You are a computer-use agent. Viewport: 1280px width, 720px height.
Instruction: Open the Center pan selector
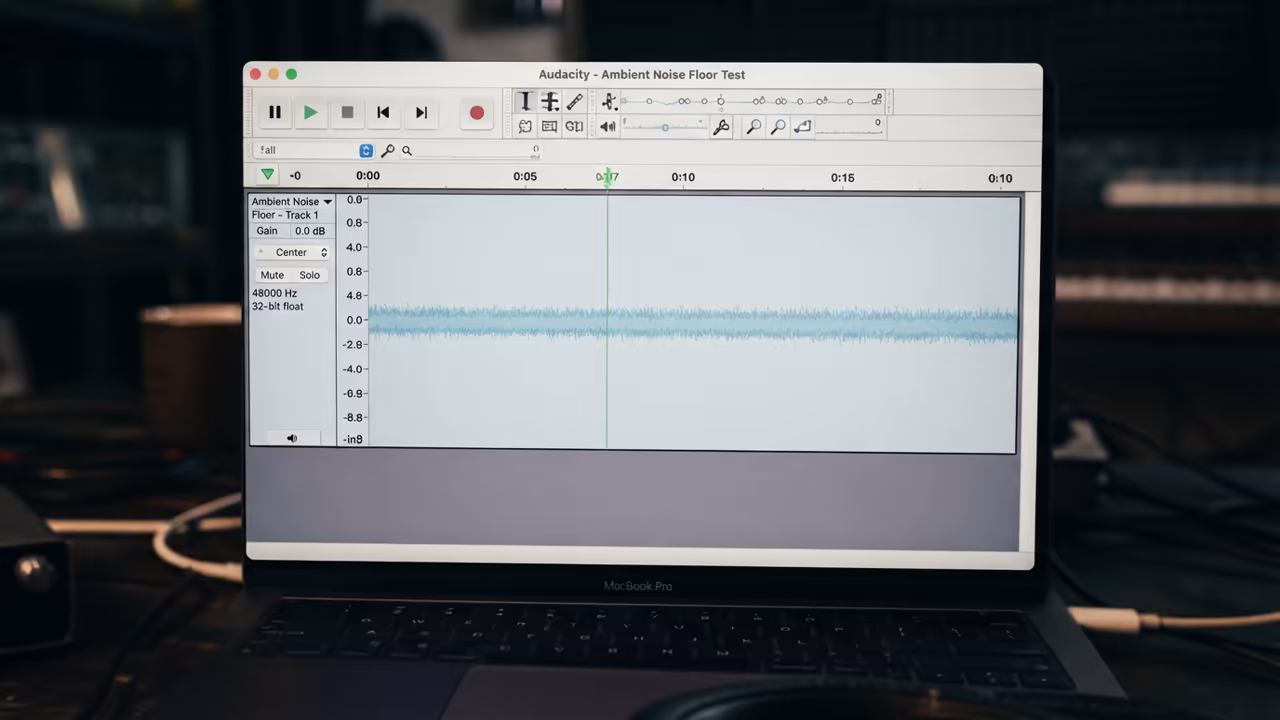tap(292, 252)
